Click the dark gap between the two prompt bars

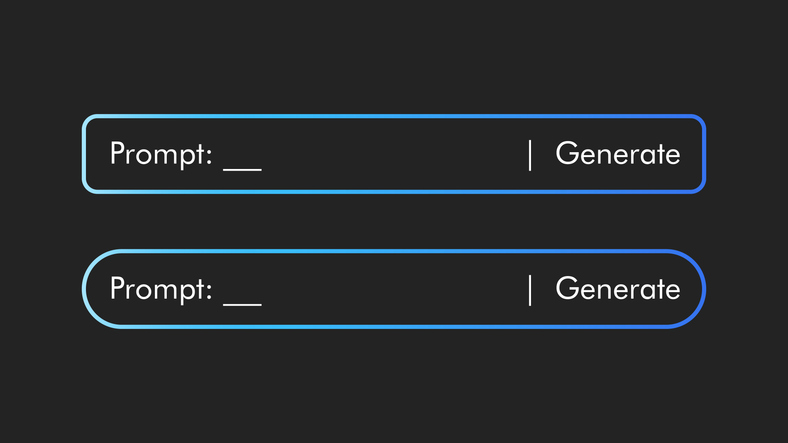(394, 221)
